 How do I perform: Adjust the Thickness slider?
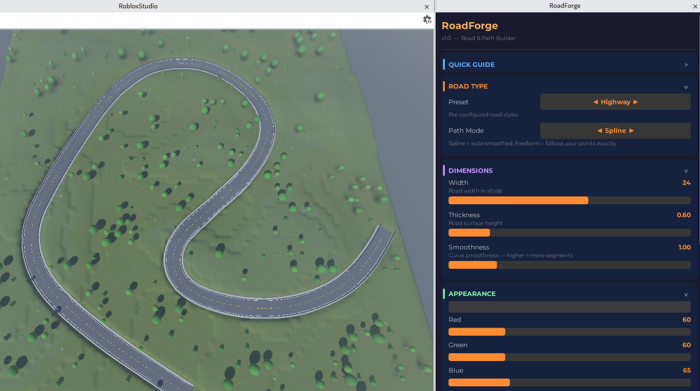[x=569, y=233]
